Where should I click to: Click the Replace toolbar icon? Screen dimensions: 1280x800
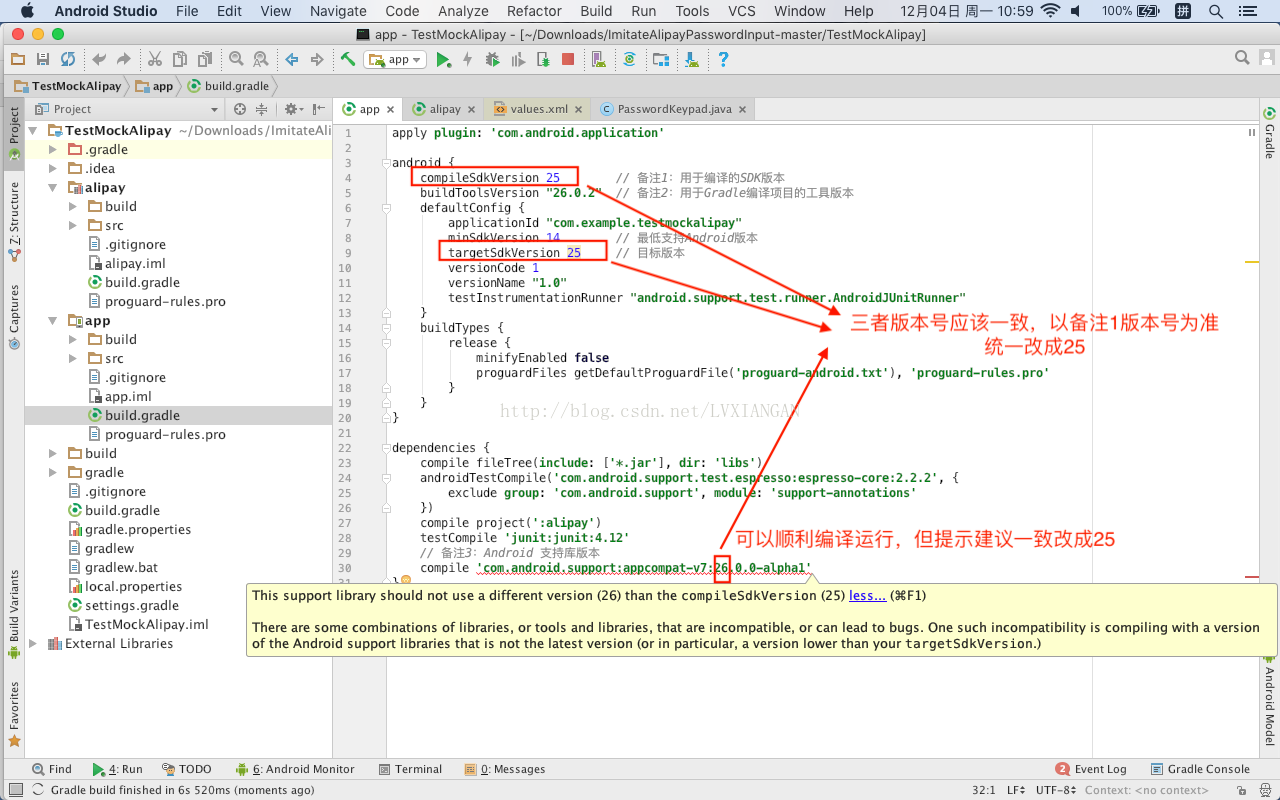[261, 60]
